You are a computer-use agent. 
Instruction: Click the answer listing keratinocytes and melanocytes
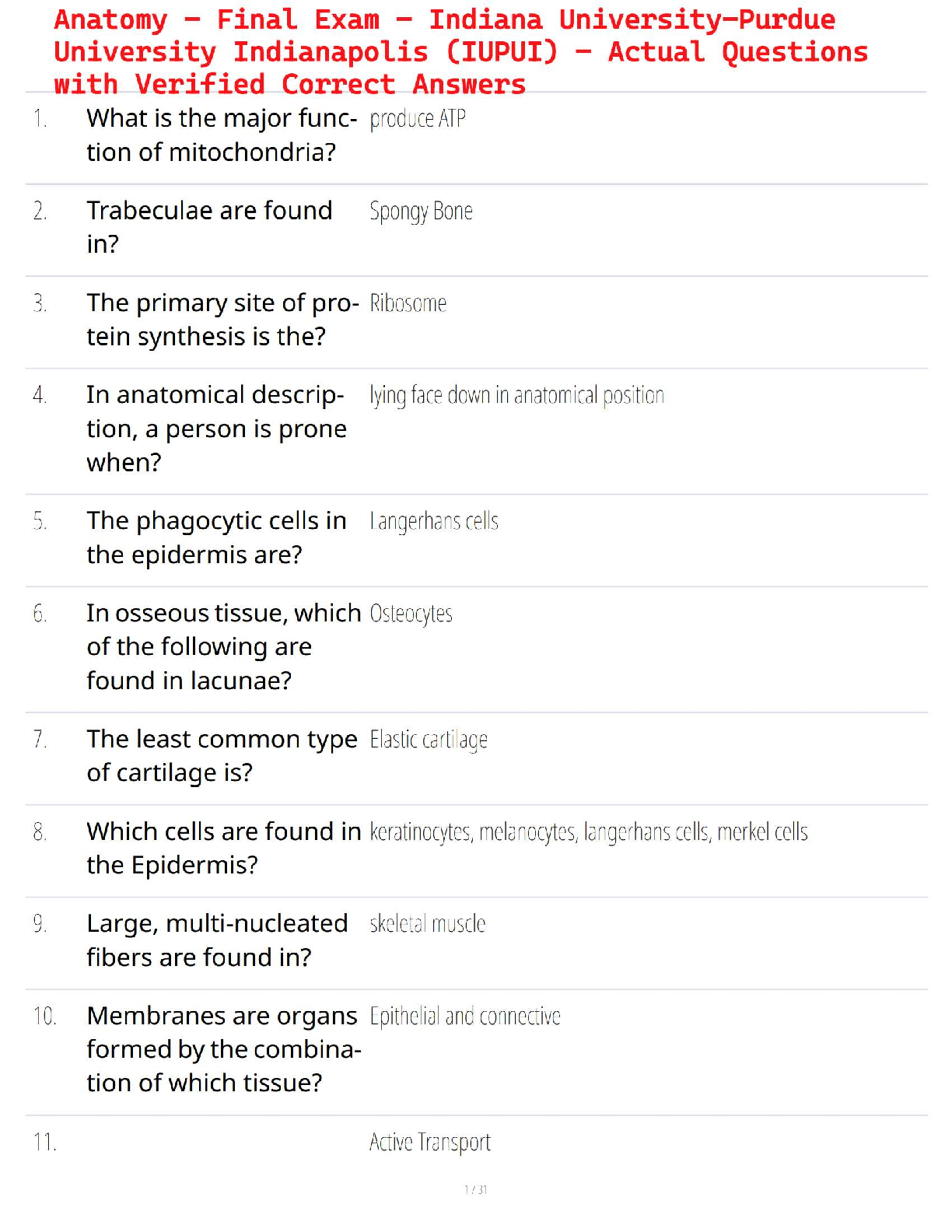point(588,832)
